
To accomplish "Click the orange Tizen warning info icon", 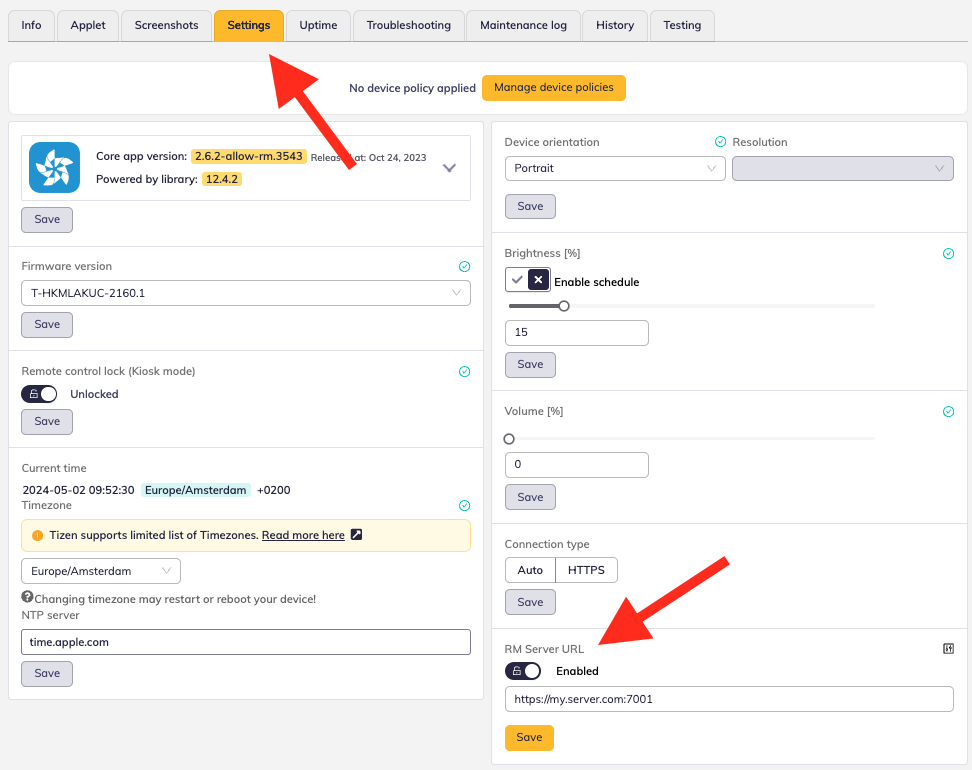I will click(x=37, y=535).
